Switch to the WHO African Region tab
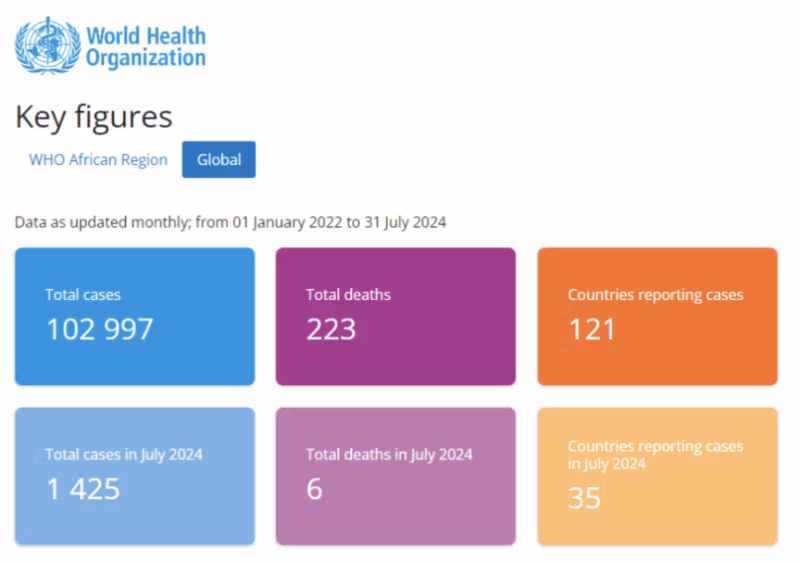800x563 pixels. point(98,160)
